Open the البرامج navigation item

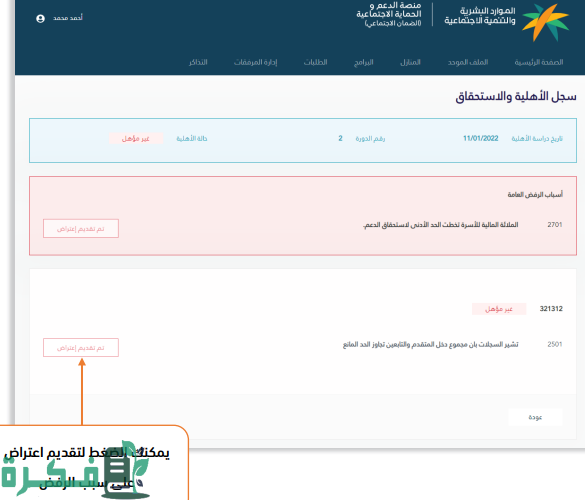click(364, 62)
